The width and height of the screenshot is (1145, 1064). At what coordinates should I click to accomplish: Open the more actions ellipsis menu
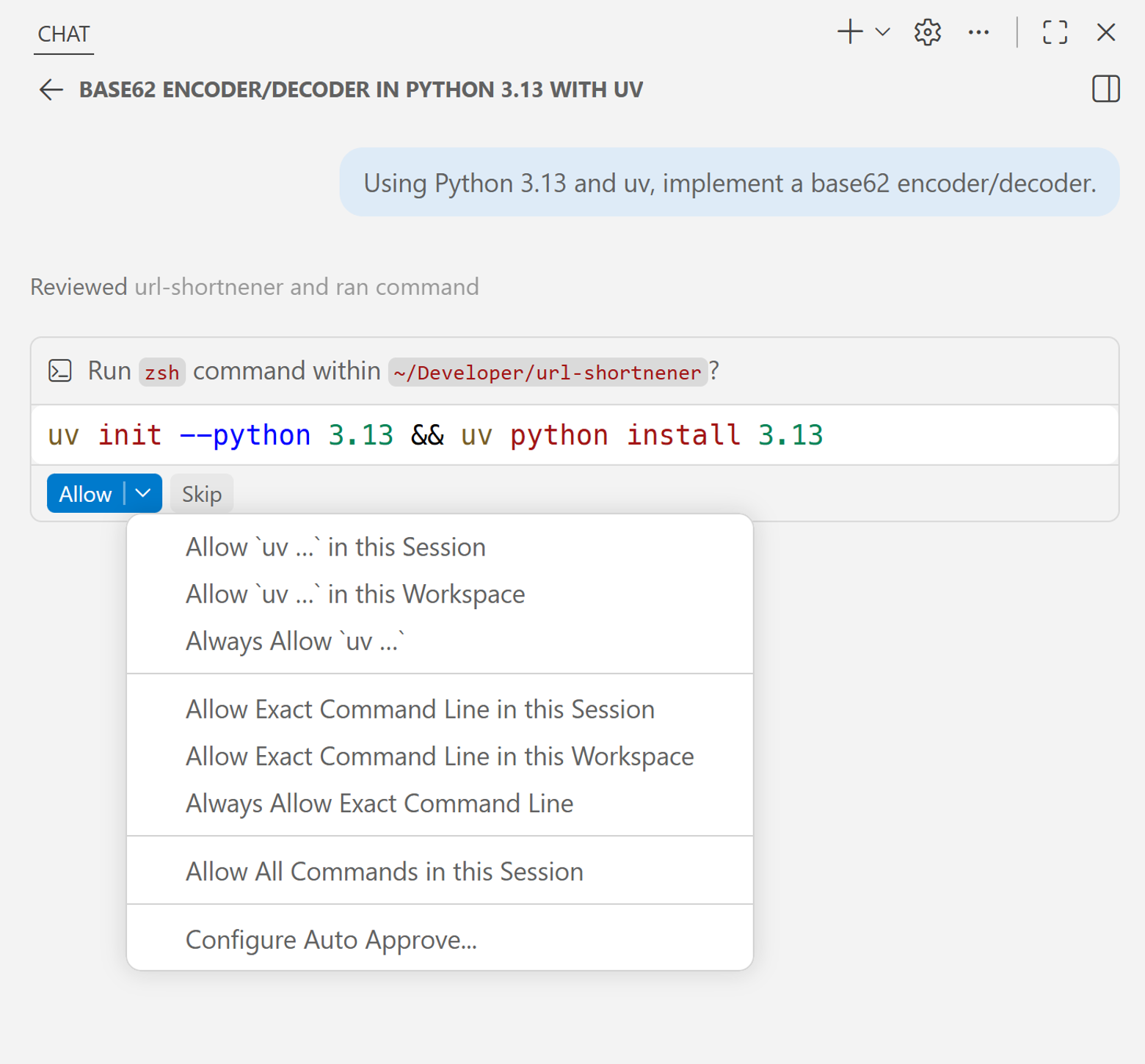tap(979, 32)
